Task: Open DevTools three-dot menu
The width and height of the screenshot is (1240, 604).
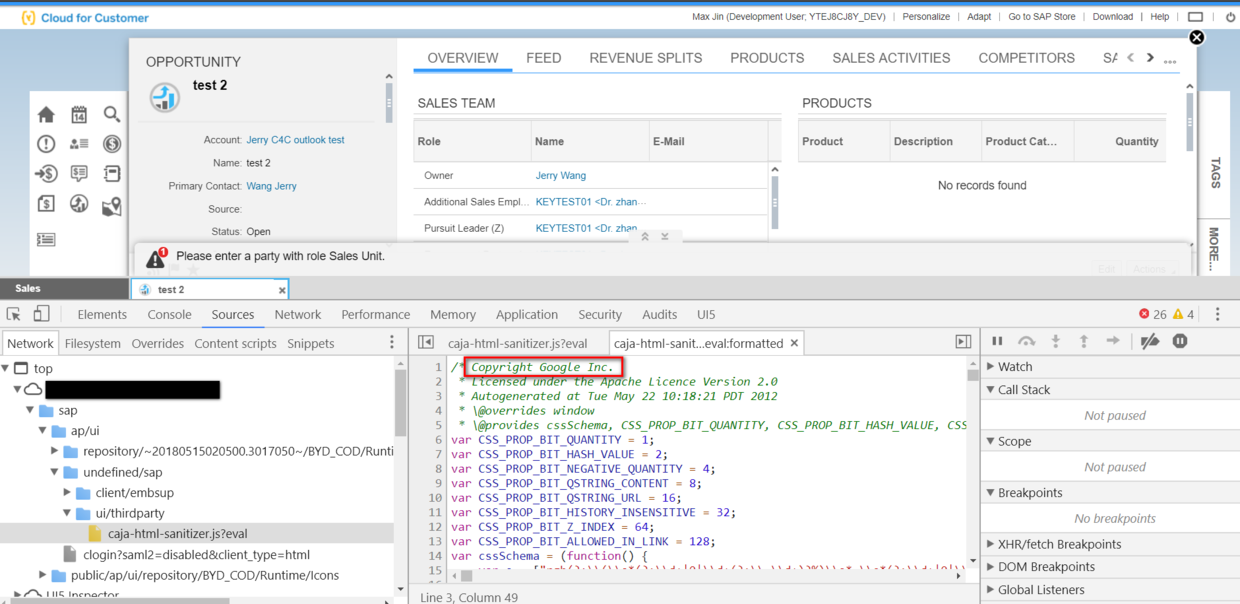Action: (x=1217, y=314)
